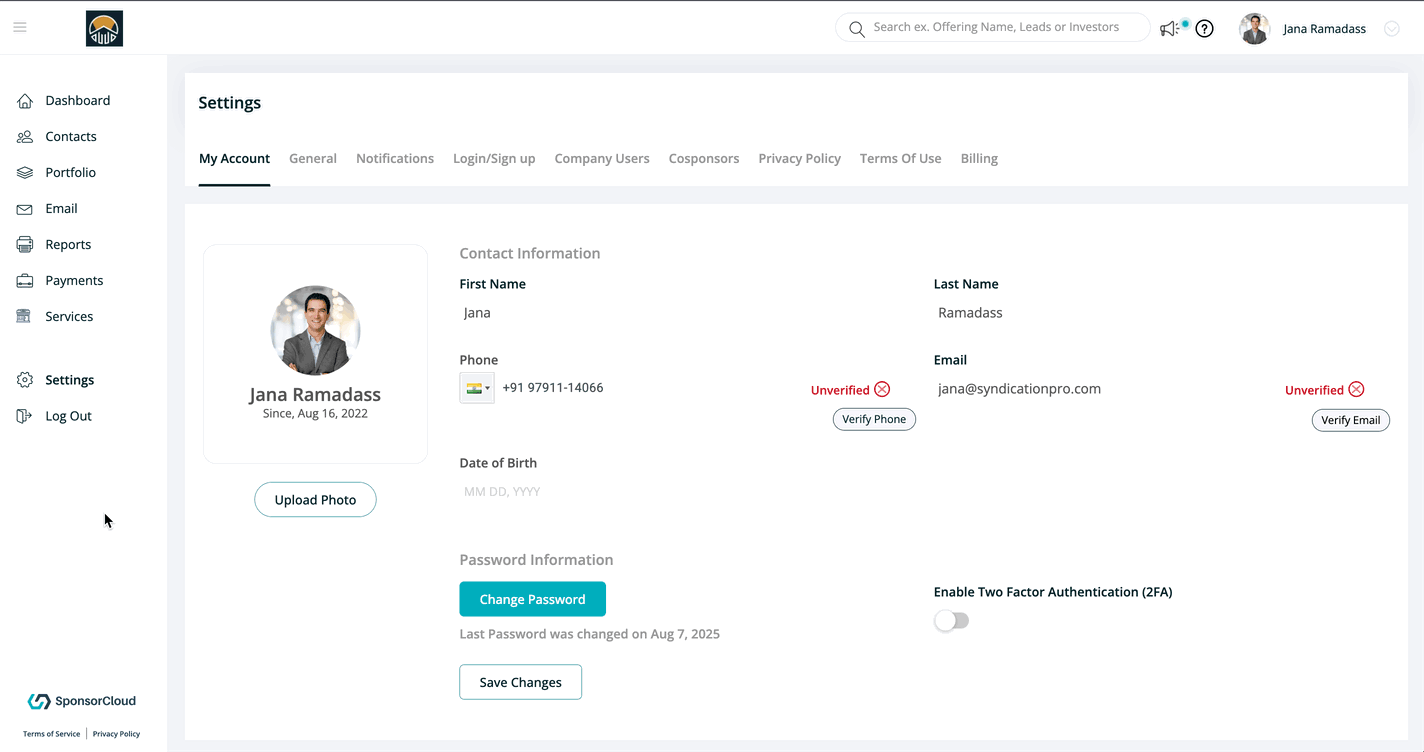Open the Portfolio section
The height and width of the screenshot is (752, 1424).
click(25, 172)
